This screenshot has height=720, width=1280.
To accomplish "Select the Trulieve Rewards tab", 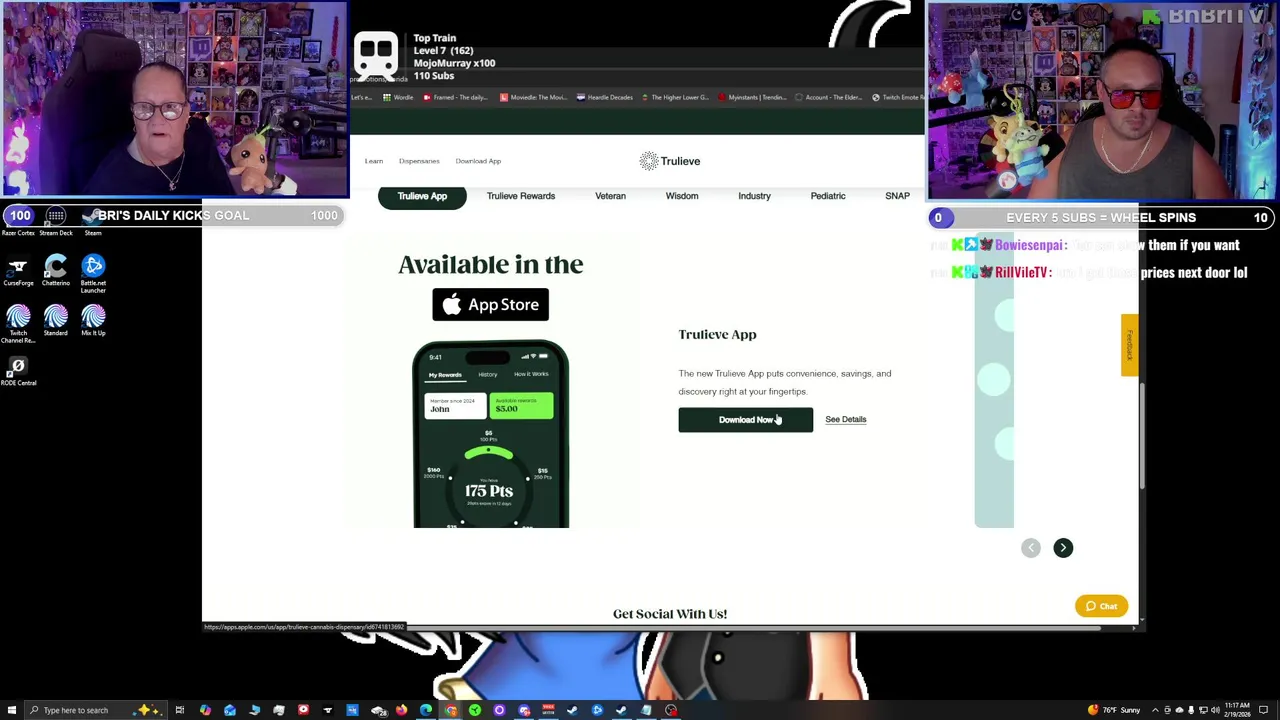I will (x=521, y=196).
